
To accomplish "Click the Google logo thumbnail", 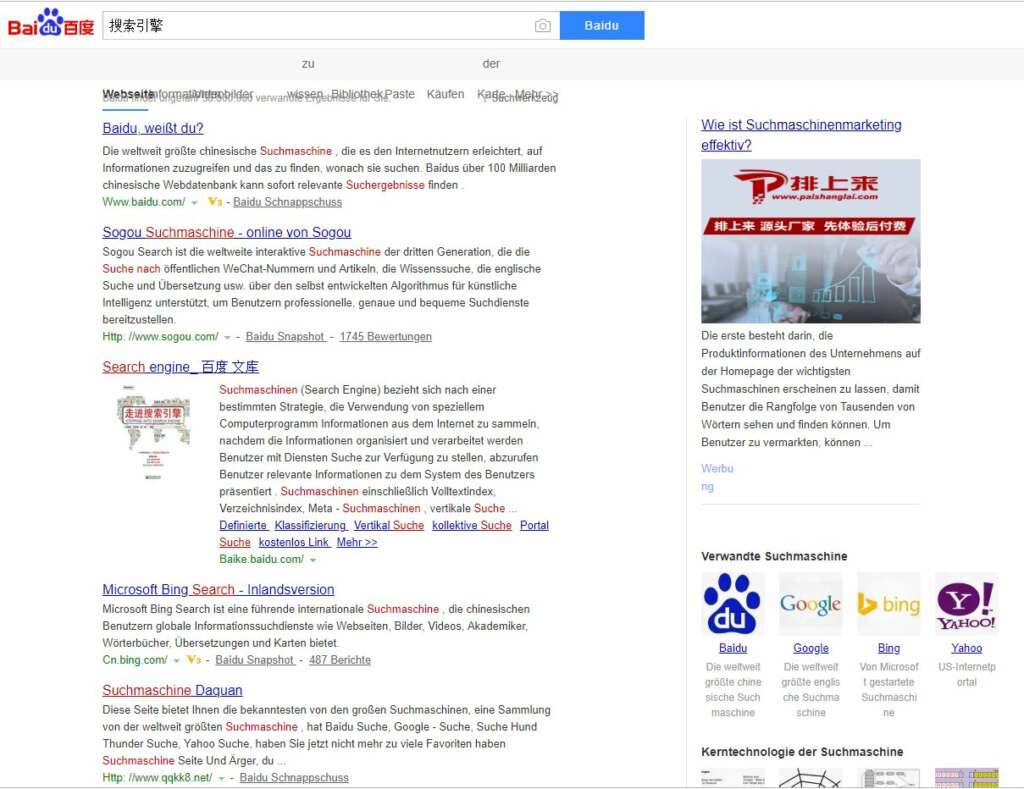I will click(810, 604).
